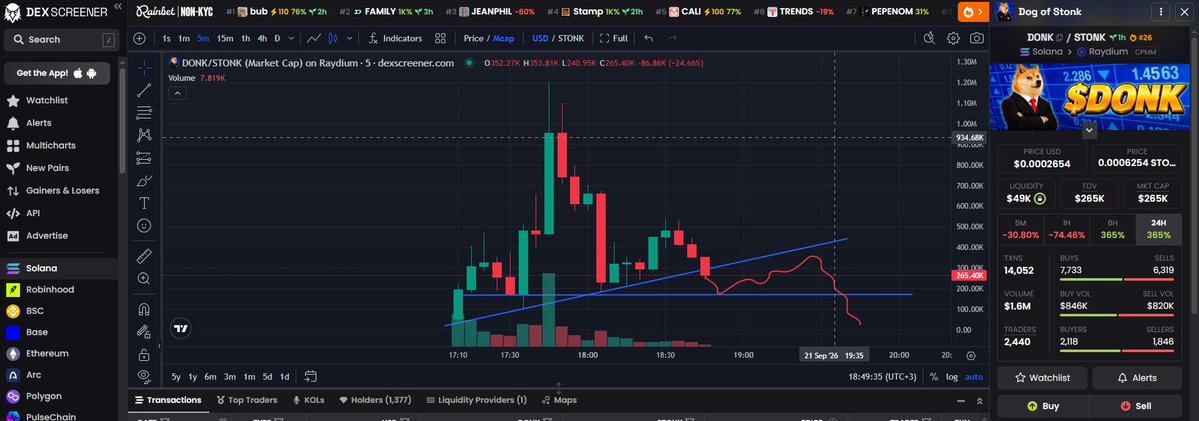Toggle chart between Price and Mcap

point(489,38)
